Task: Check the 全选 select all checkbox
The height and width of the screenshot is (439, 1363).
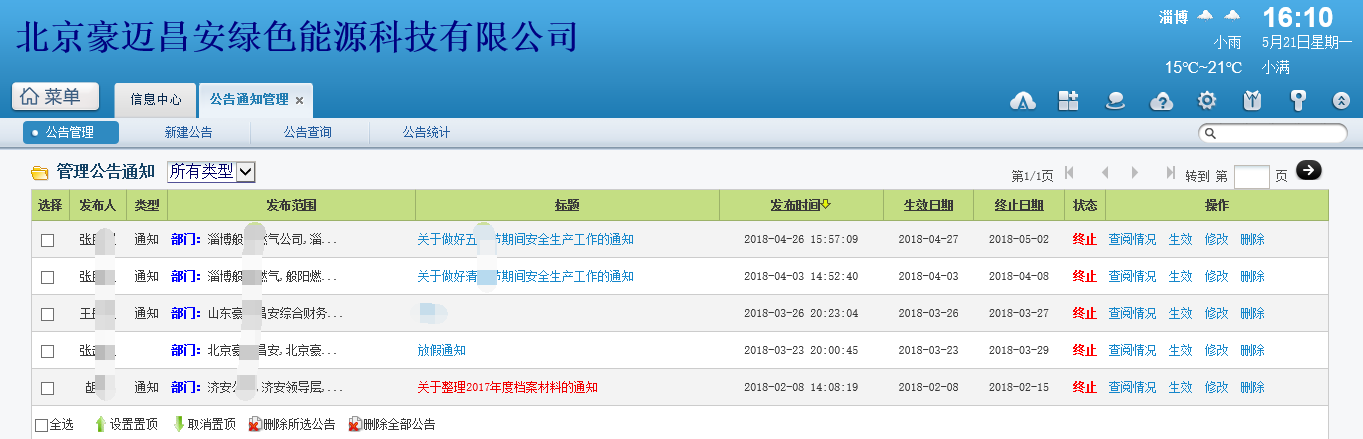Action: 41,425
